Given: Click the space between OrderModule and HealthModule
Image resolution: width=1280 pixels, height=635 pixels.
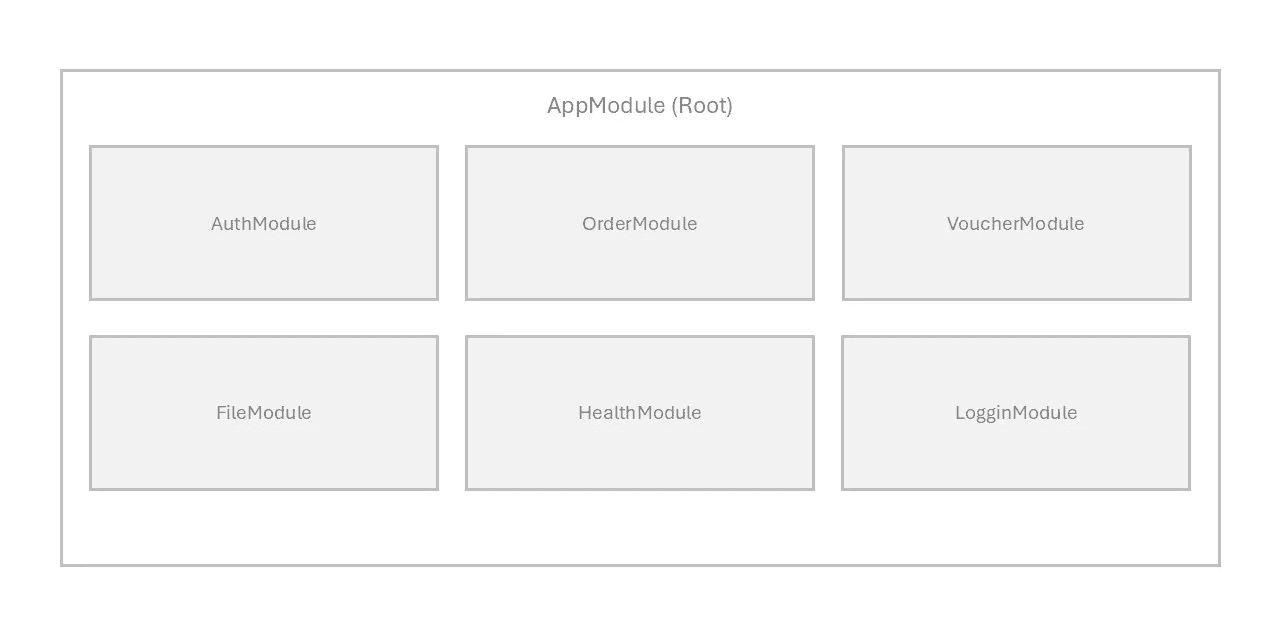Looking at the screenshot, I should coord(640,318).
